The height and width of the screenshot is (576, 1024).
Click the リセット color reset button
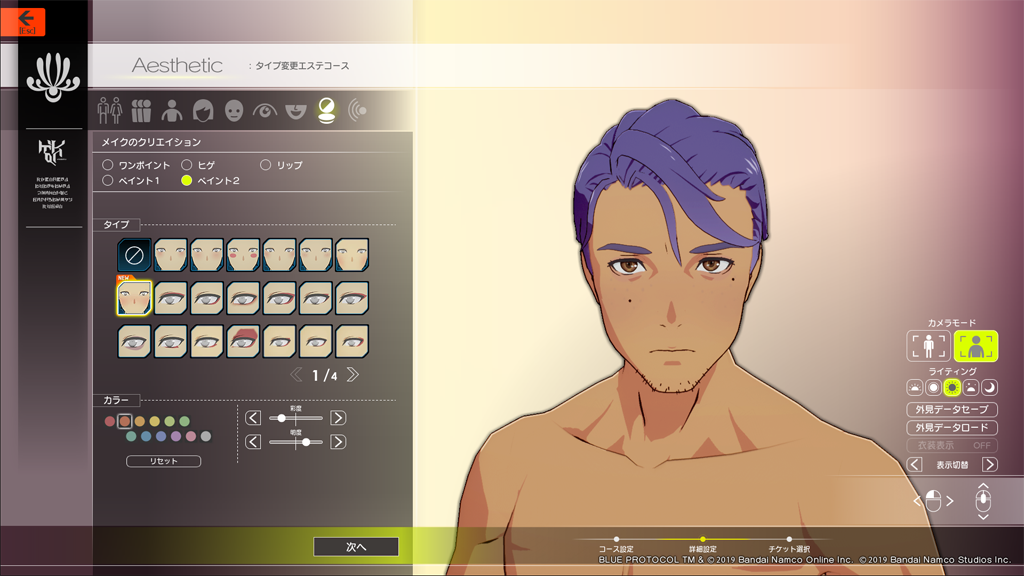tap(163, 461)
